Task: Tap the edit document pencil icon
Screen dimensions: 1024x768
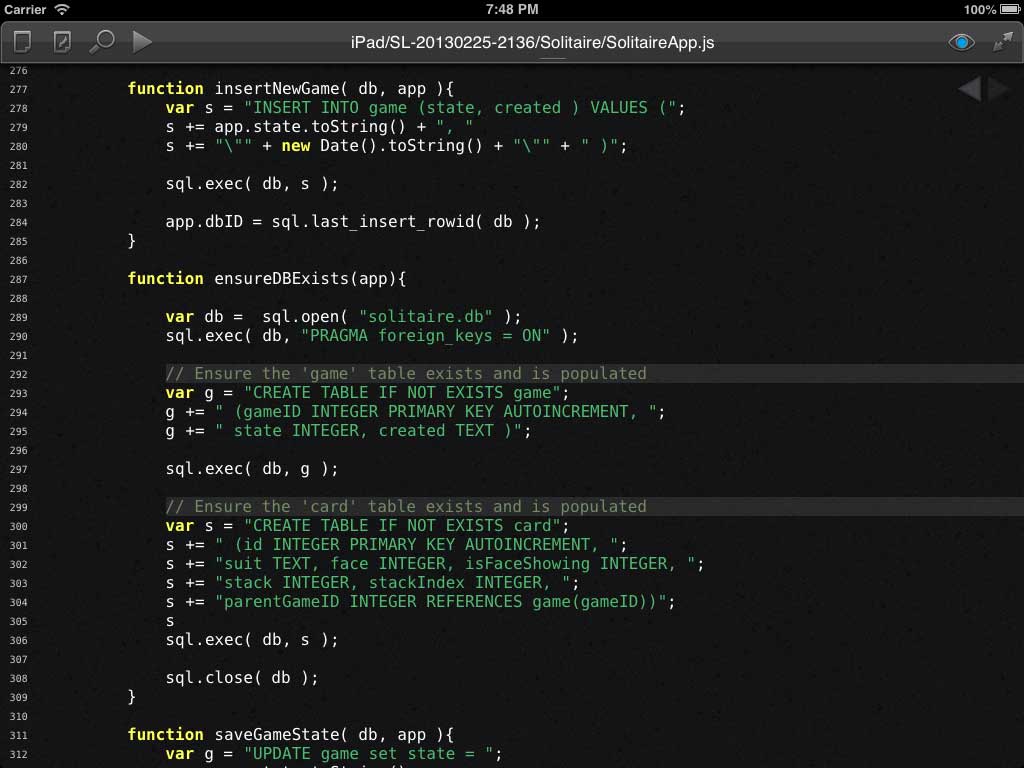Action: point(62,42)
